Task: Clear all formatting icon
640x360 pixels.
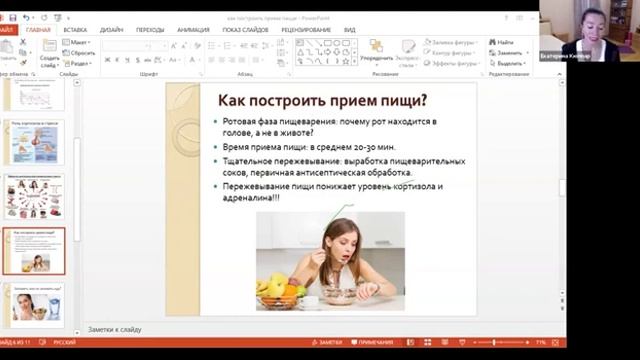Action: coord(198,46)
